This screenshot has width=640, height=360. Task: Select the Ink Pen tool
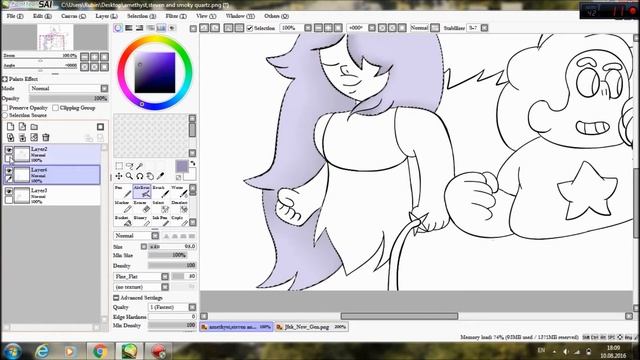pos(160,222)
